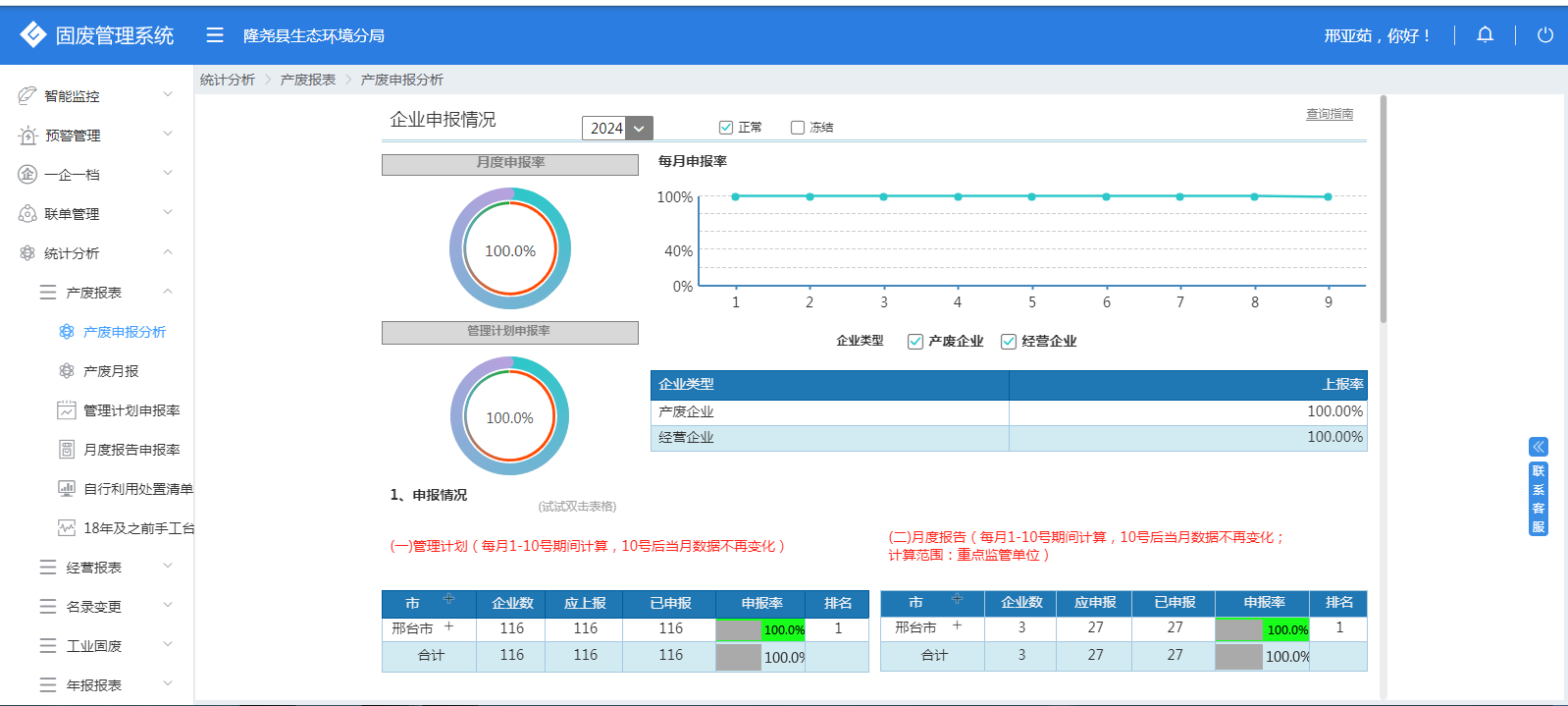Open 产废月报 in the sidebar
This screenshot has width=1568, height=706.
click(x=111, y=371)
